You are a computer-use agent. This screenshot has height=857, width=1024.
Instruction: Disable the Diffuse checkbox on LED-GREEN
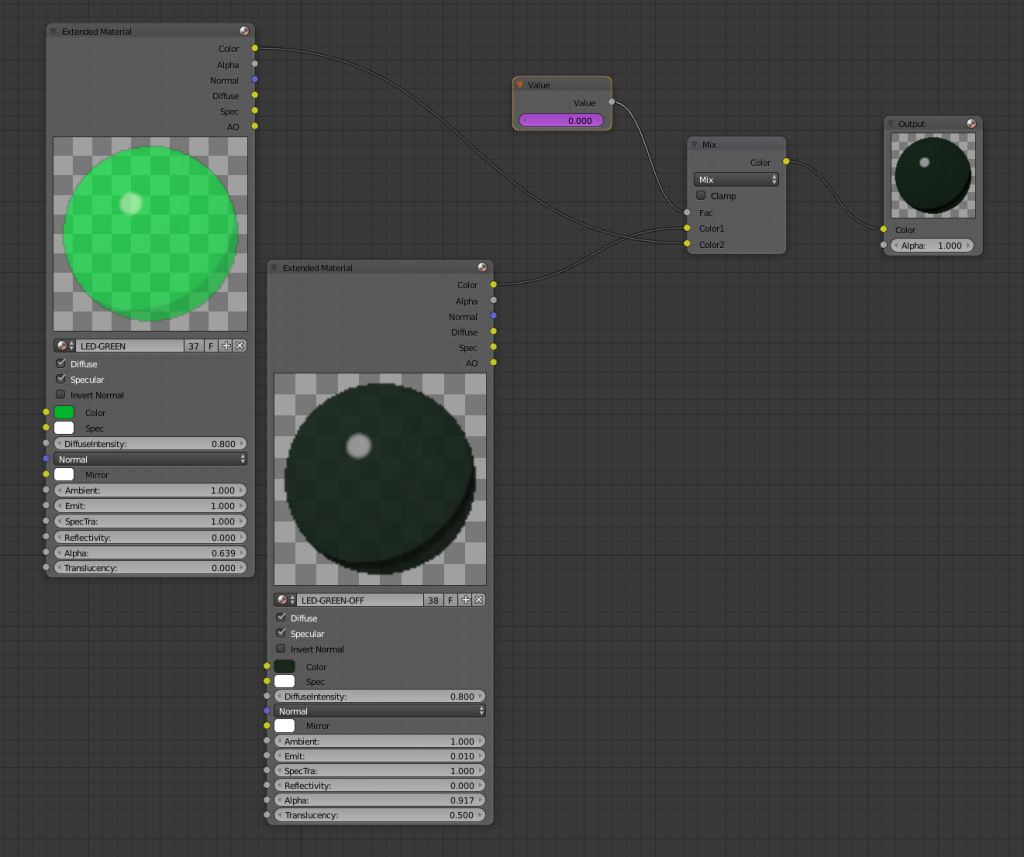(61, 363)
